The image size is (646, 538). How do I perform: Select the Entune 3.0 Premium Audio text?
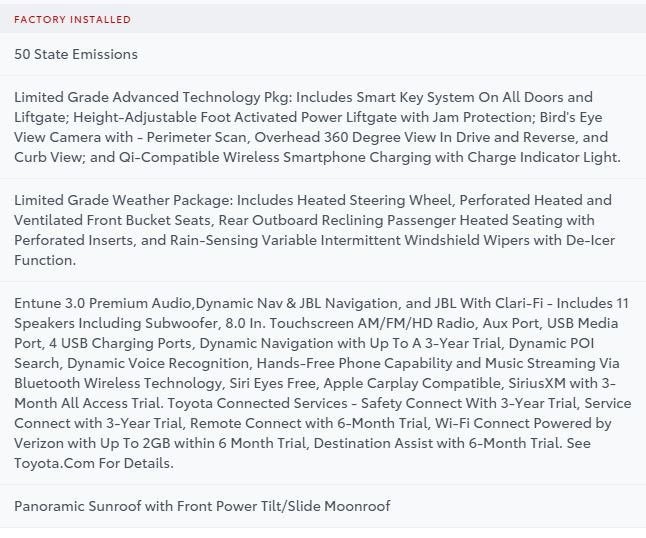point(103,303)
